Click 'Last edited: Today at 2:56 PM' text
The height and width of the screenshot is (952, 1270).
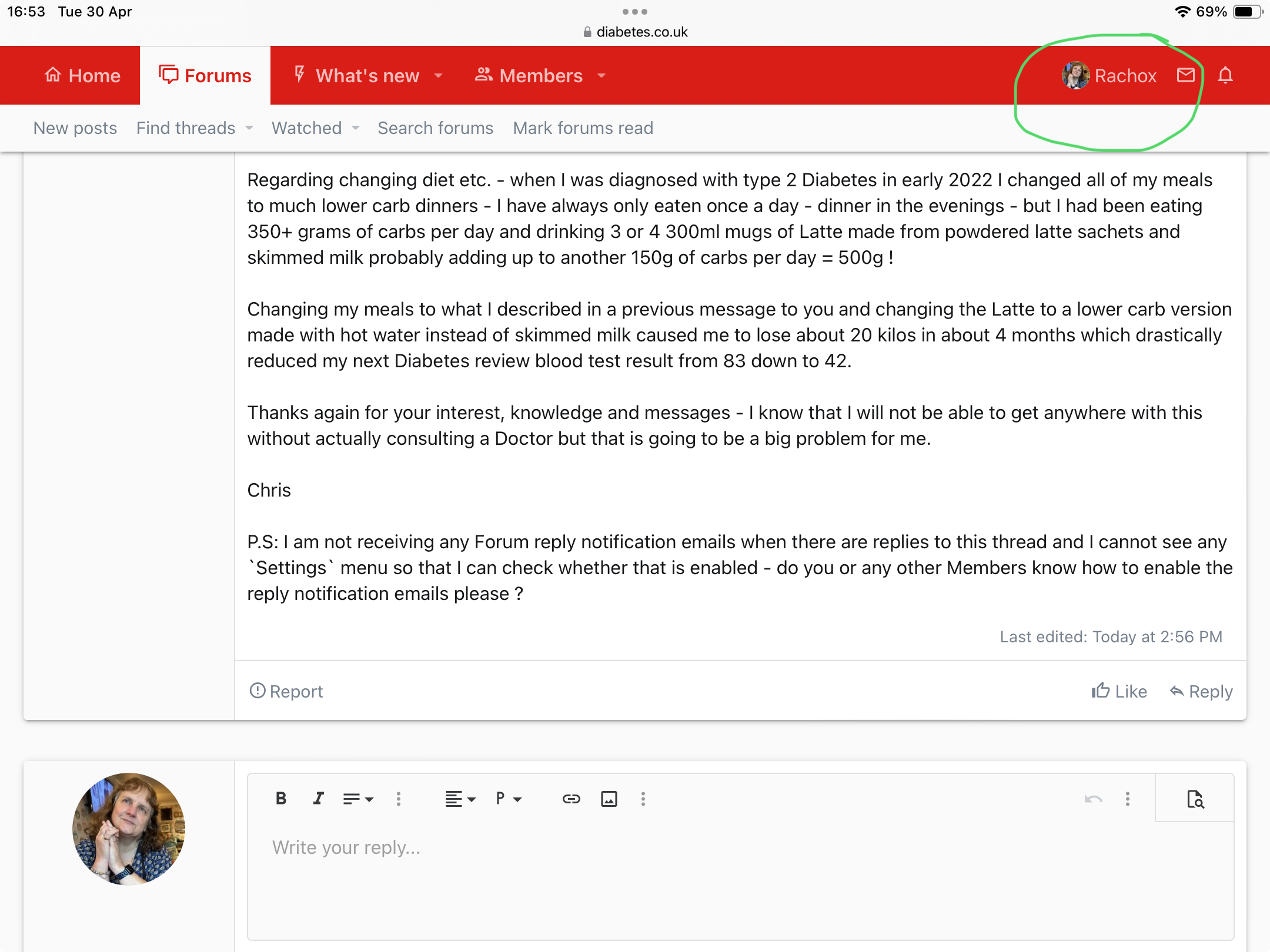(x=1111, y=636)
